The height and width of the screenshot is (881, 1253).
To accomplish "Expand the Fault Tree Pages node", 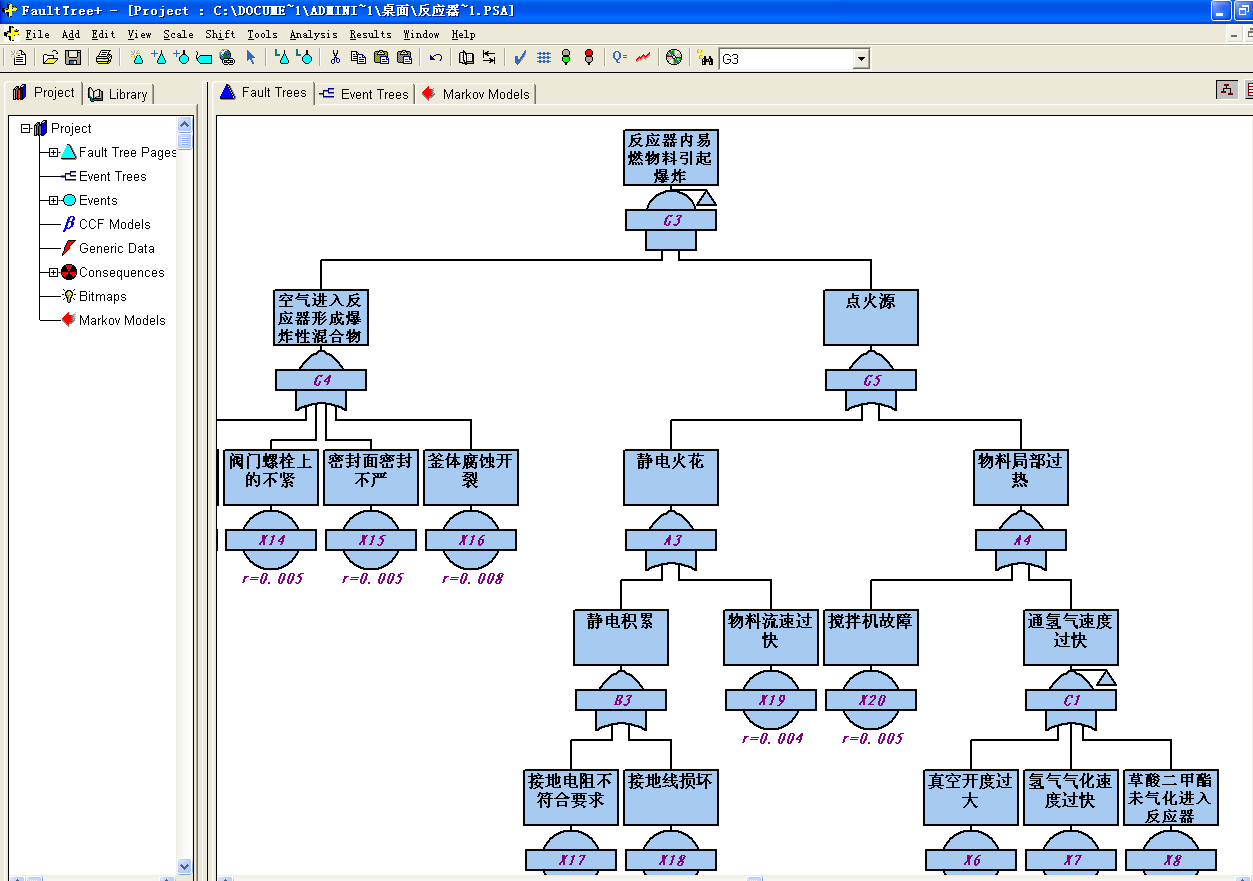I will click(53, 152).
